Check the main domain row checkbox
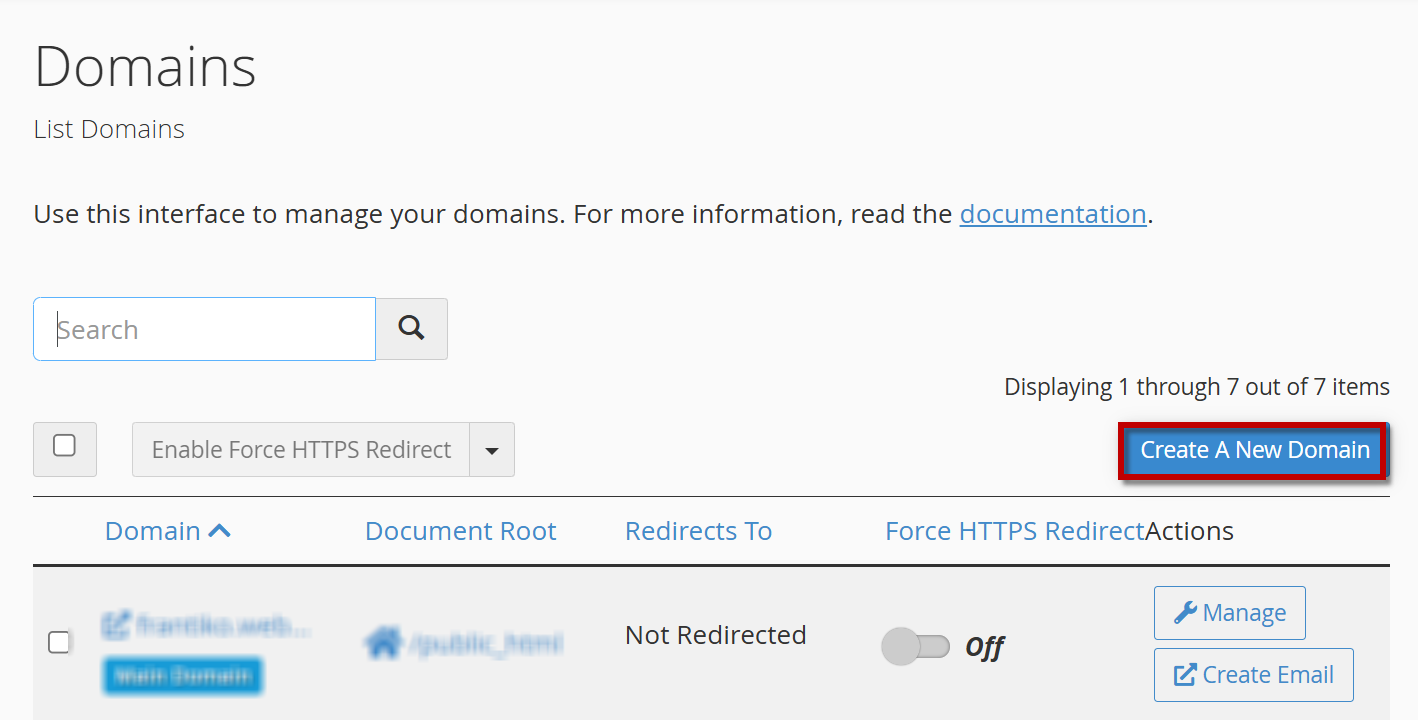The height and width of the screenshot is (720, 1418). point(59,642)
